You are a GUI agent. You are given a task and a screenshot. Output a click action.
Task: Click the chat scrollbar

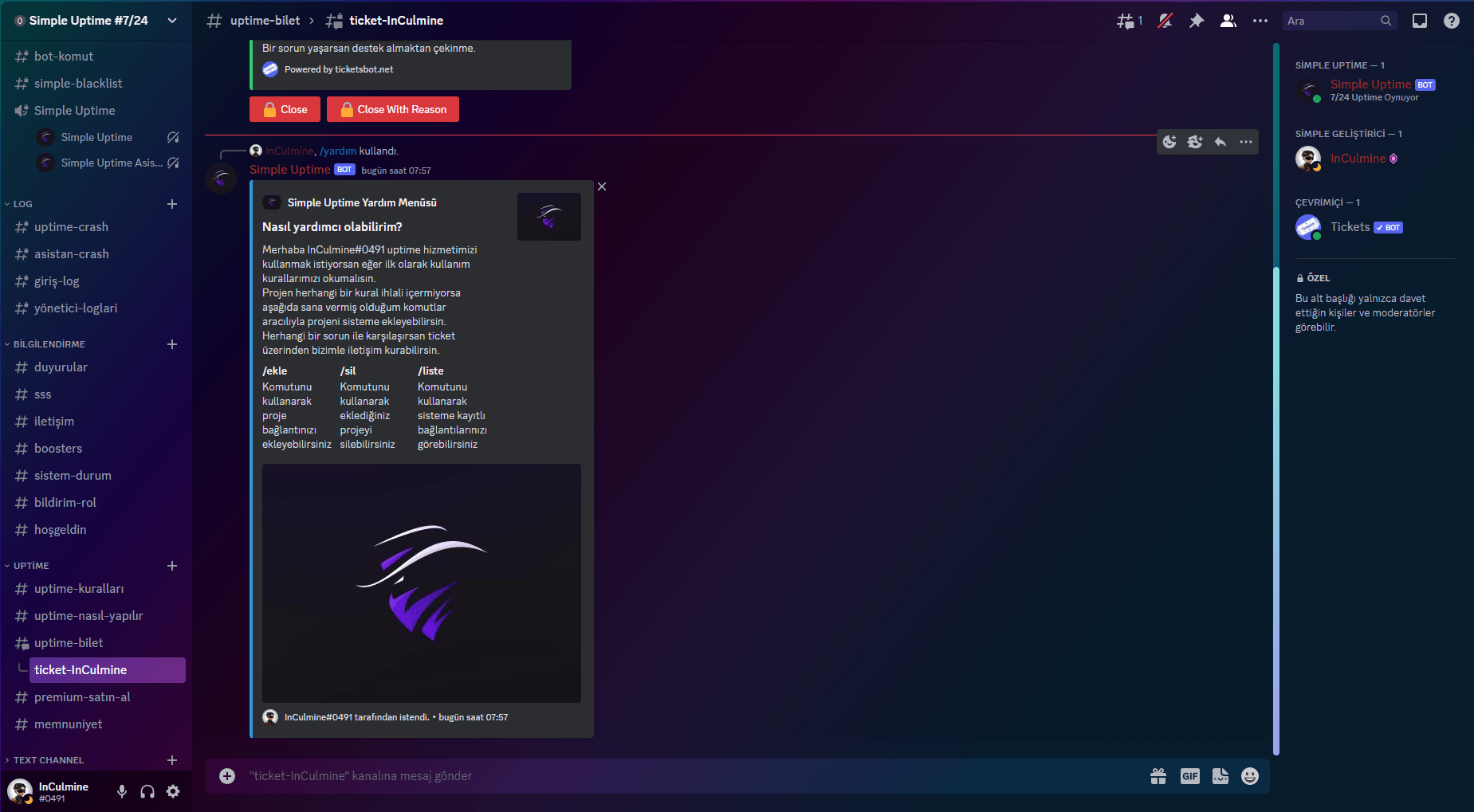(x=1276, y=510)
